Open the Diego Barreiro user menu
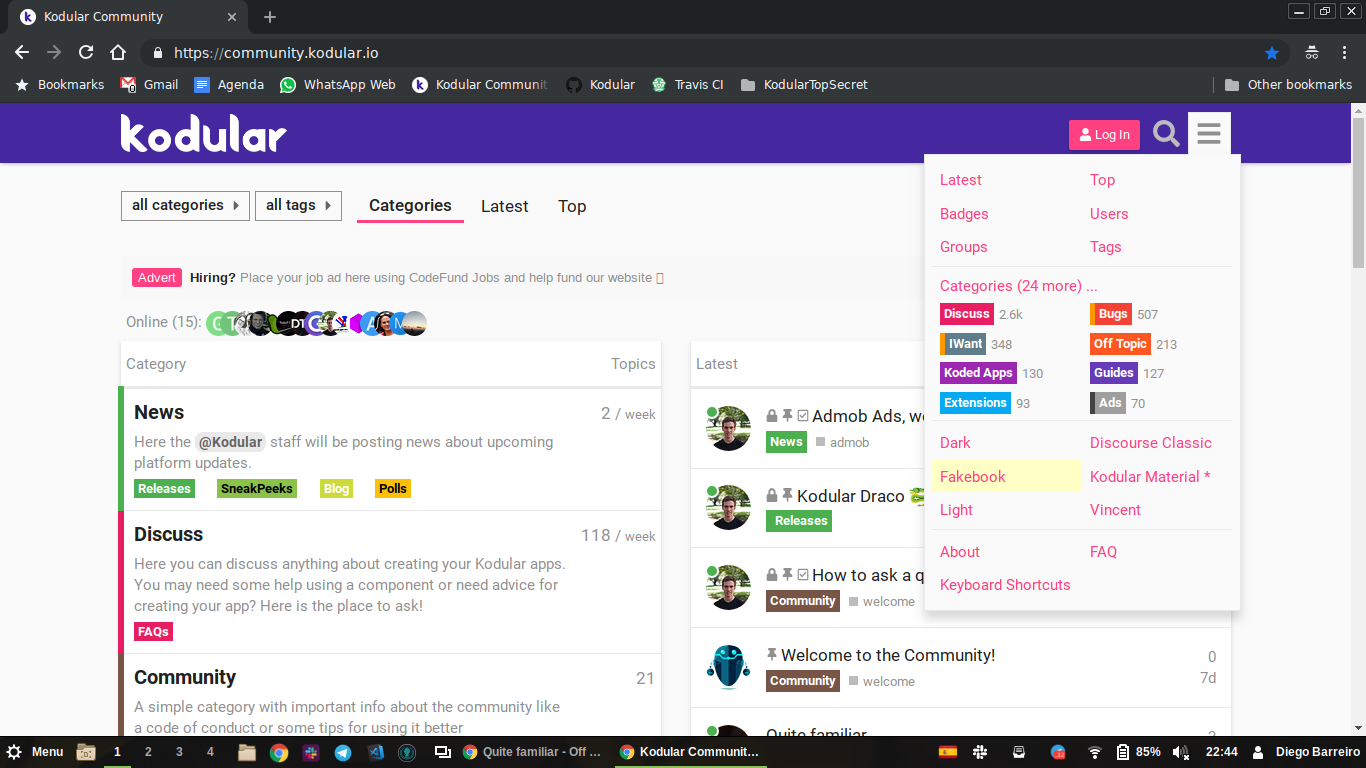This screenshot has width=1366, height=768. pos(1305,752)
